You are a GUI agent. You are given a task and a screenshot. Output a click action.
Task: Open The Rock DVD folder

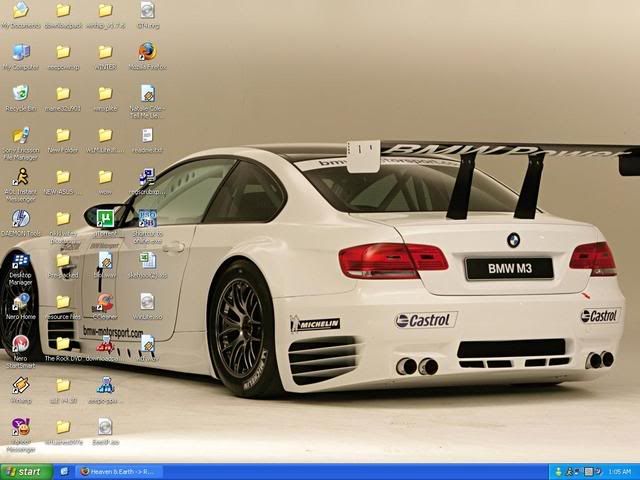(63, 344)
